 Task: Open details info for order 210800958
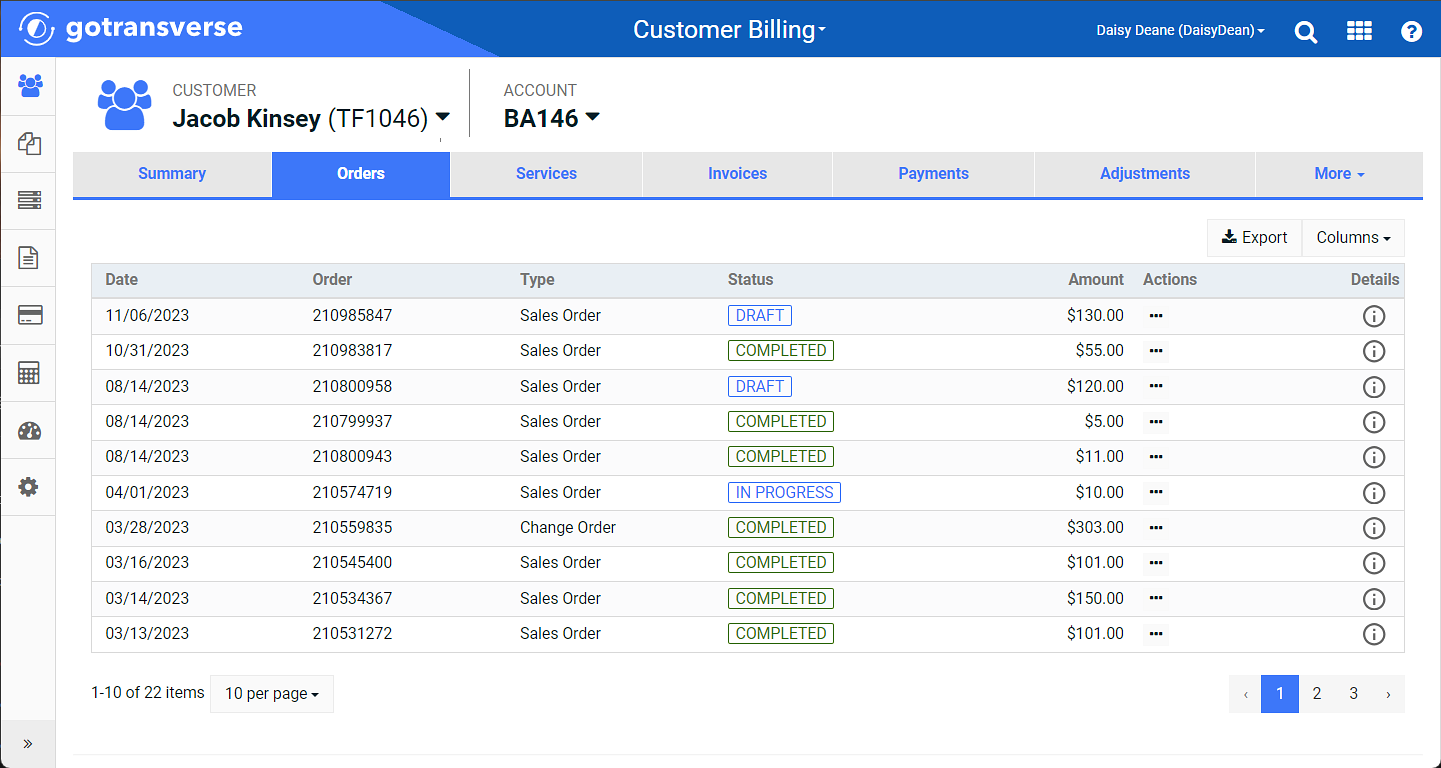pyautogui.click(x=1374, y=387)
